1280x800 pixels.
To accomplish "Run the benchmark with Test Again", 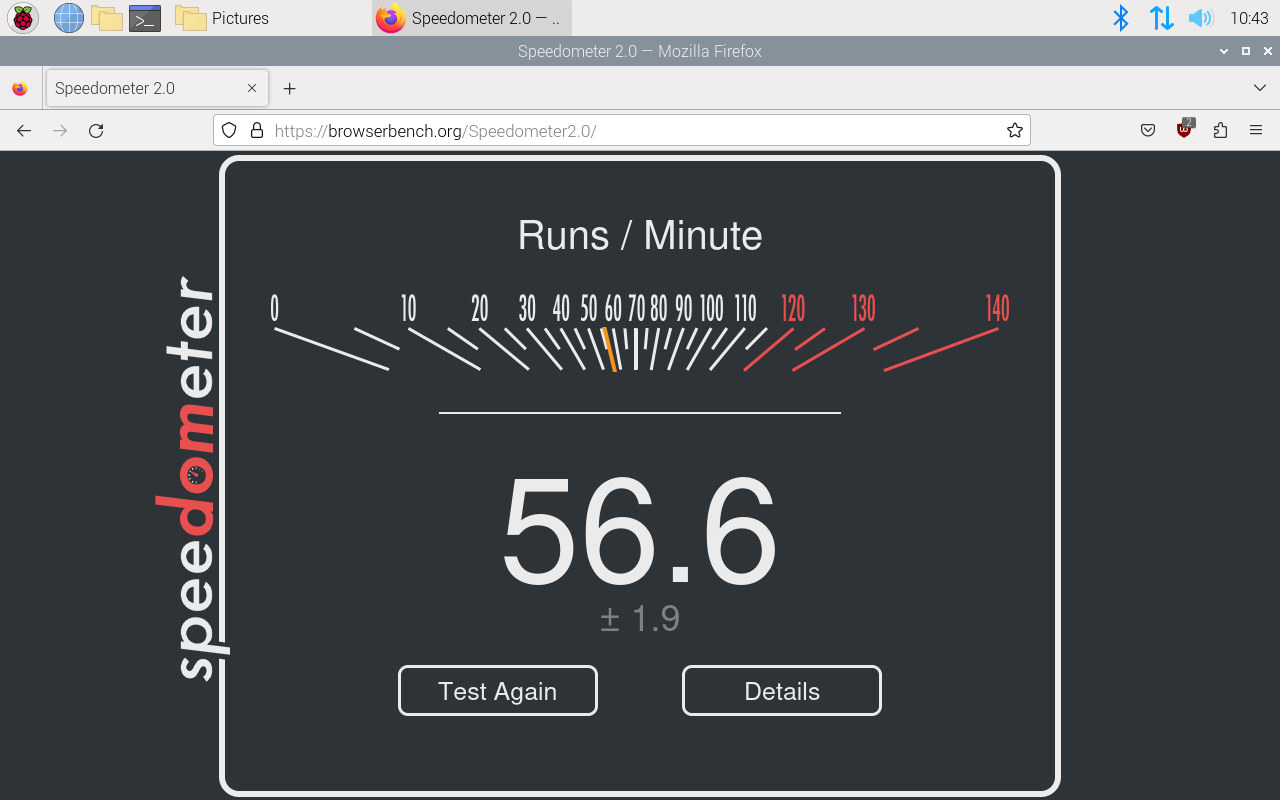I will [498, 691].
